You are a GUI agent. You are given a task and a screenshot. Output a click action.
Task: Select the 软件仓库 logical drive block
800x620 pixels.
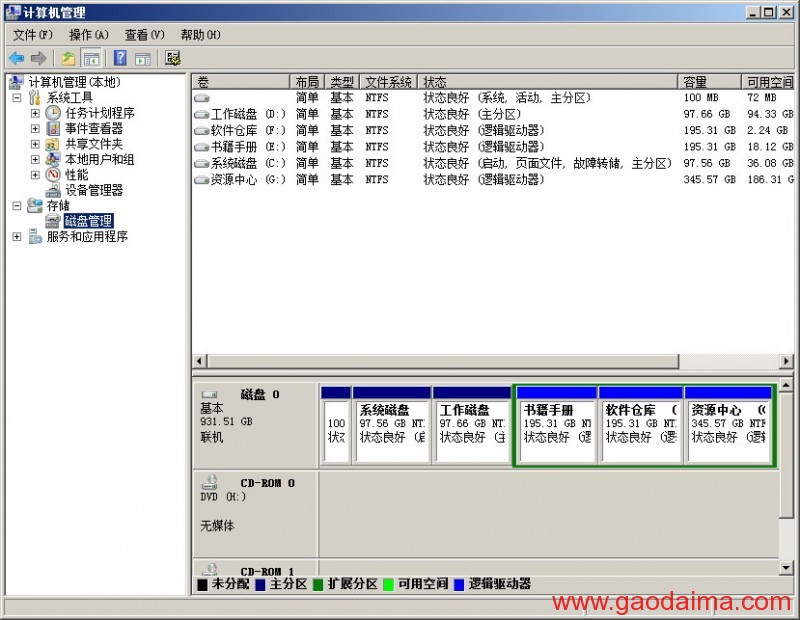(x=641, y=425)
